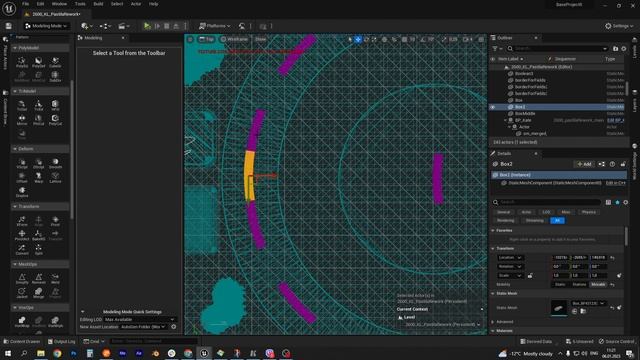Open the Settings button in toolbar

click(x=619, y=26)
